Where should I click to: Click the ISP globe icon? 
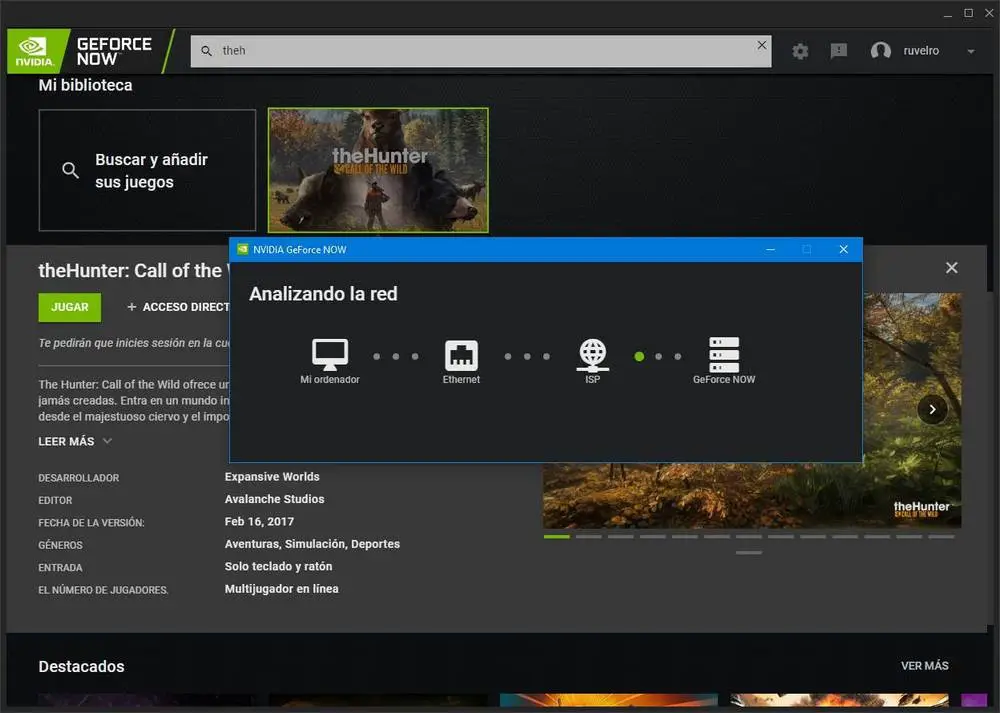[592, 355]
